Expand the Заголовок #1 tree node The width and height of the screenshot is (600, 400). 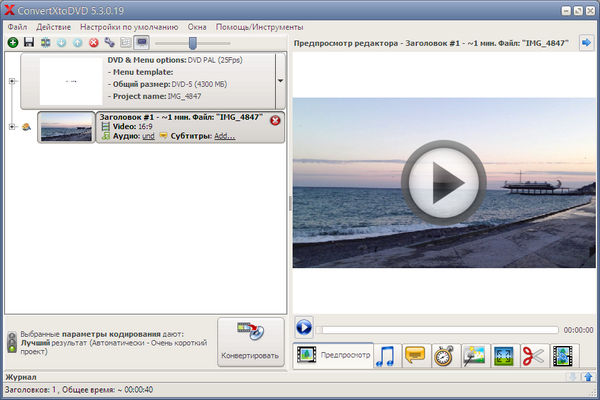point(11,127)
